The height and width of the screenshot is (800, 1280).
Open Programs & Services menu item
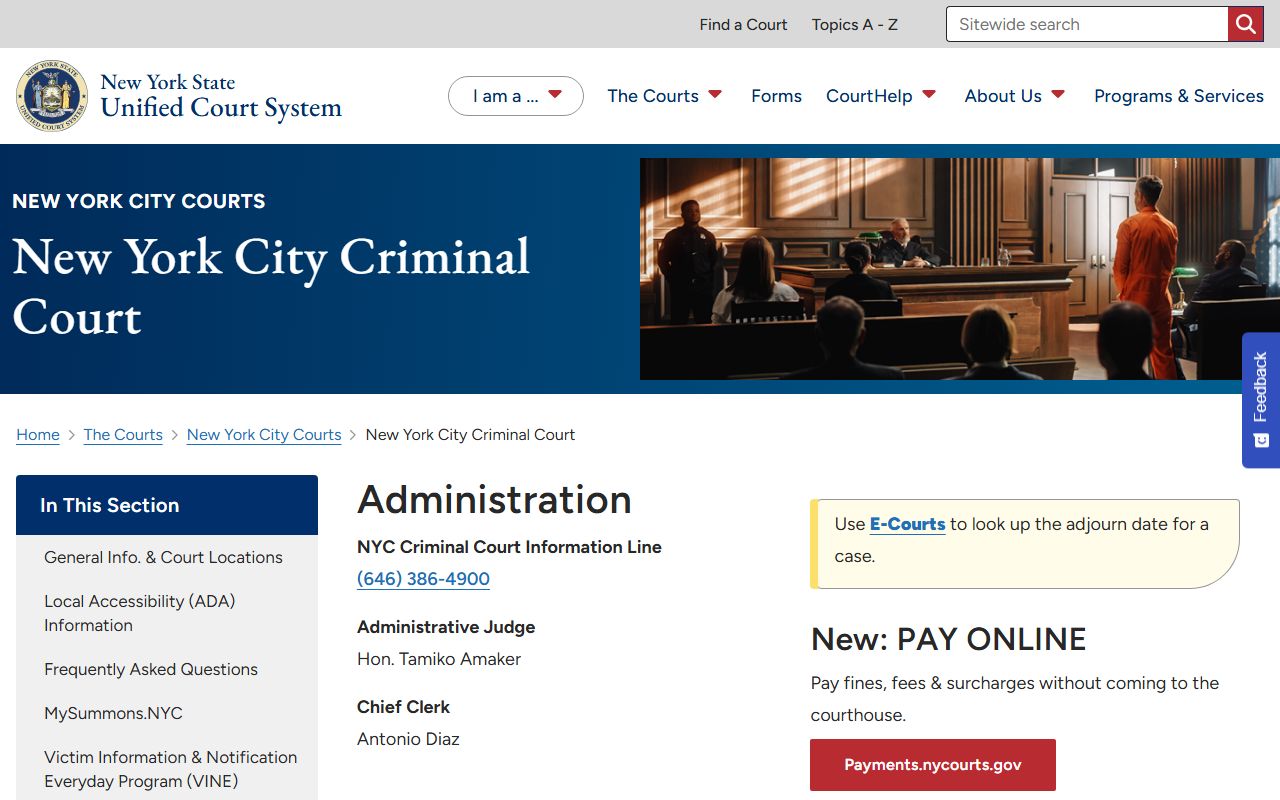1179,96
